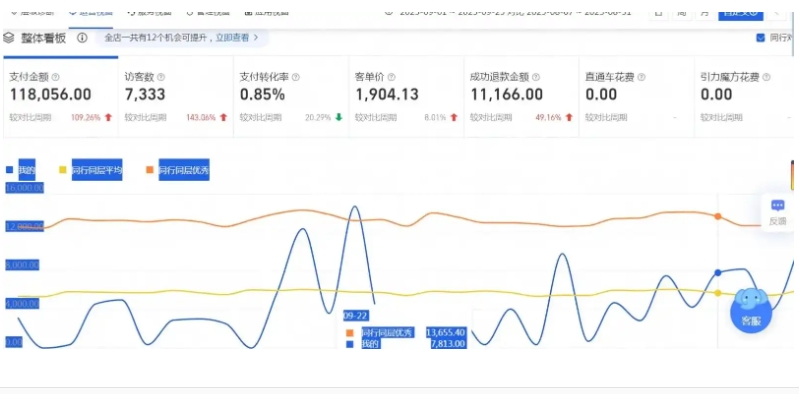Select the 成功退款金额 metric card
Viewport: 799px width, 394px height.
(x=521, y=97)
